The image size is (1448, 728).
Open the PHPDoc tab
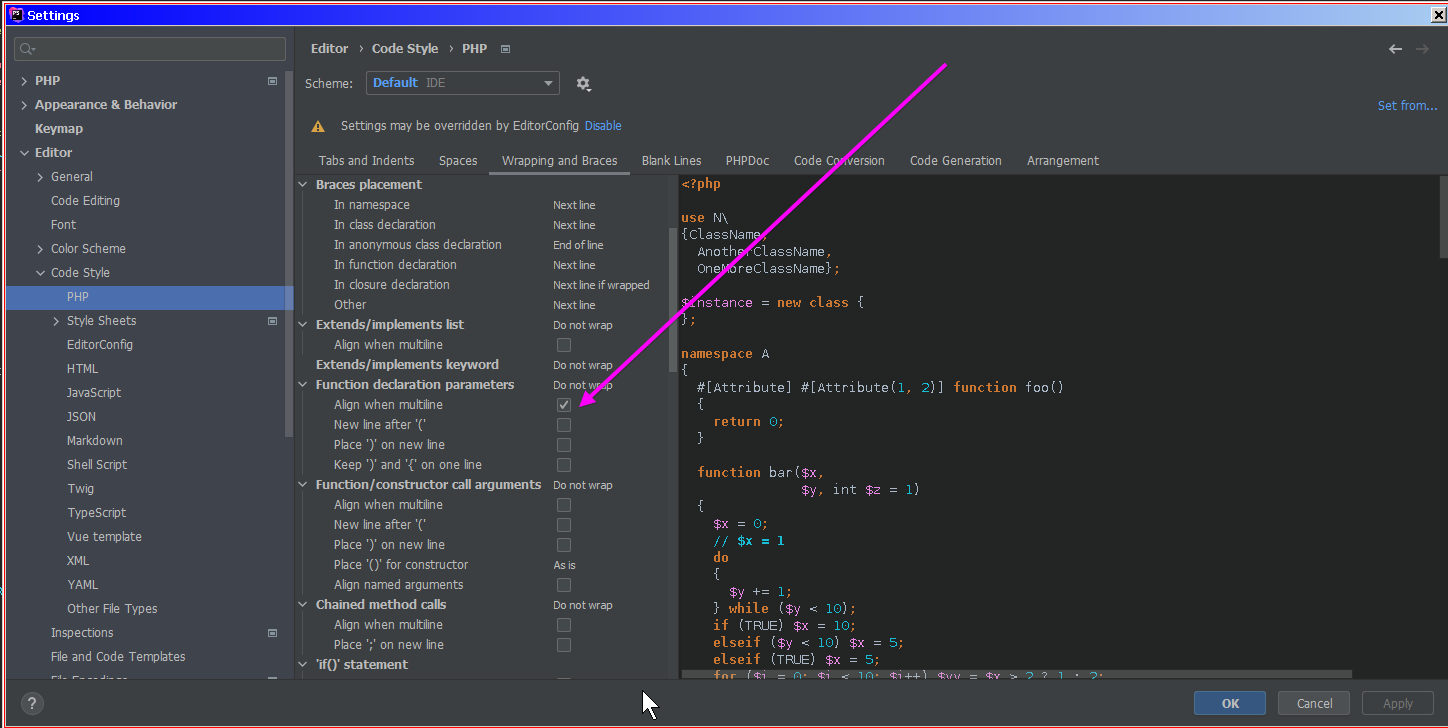tap(748, 161)
